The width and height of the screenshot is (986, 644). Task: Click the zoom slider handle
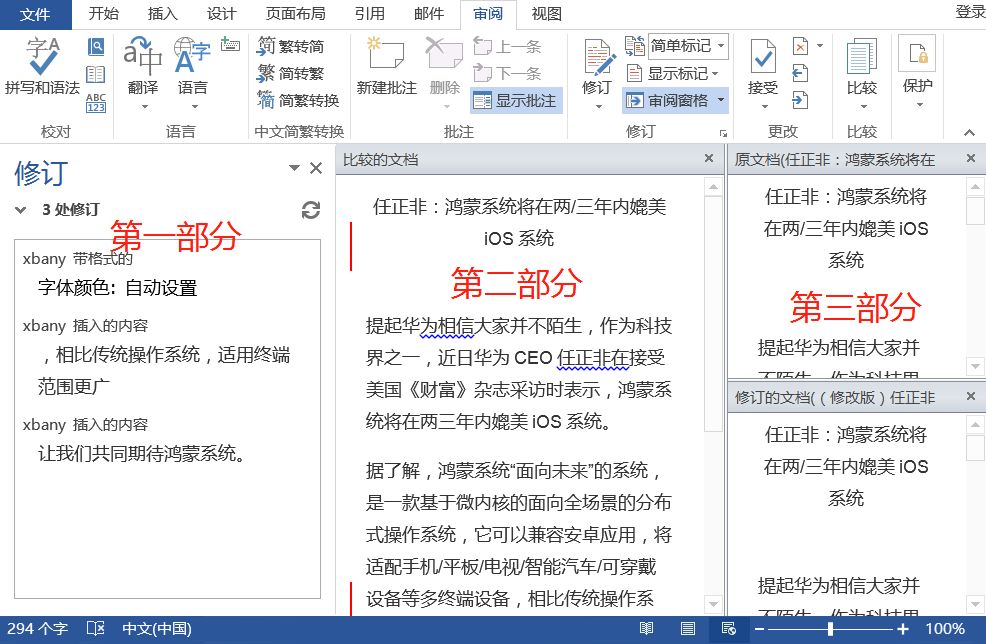tap(831, 629)
